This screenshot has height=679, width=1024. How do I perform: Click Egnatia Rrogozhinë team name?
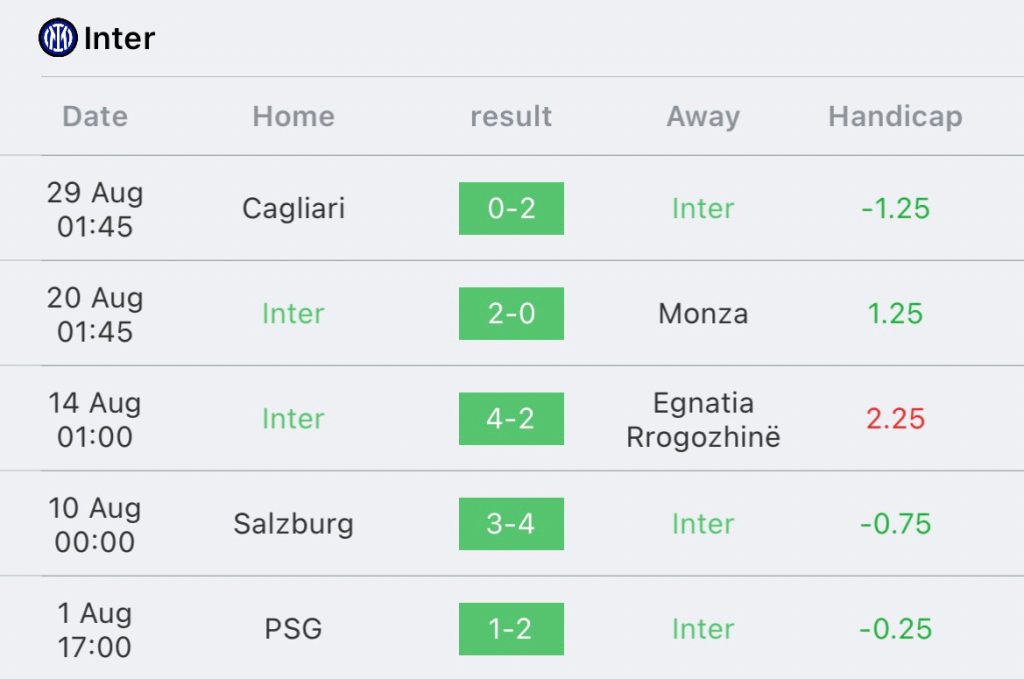coord(703,419)
